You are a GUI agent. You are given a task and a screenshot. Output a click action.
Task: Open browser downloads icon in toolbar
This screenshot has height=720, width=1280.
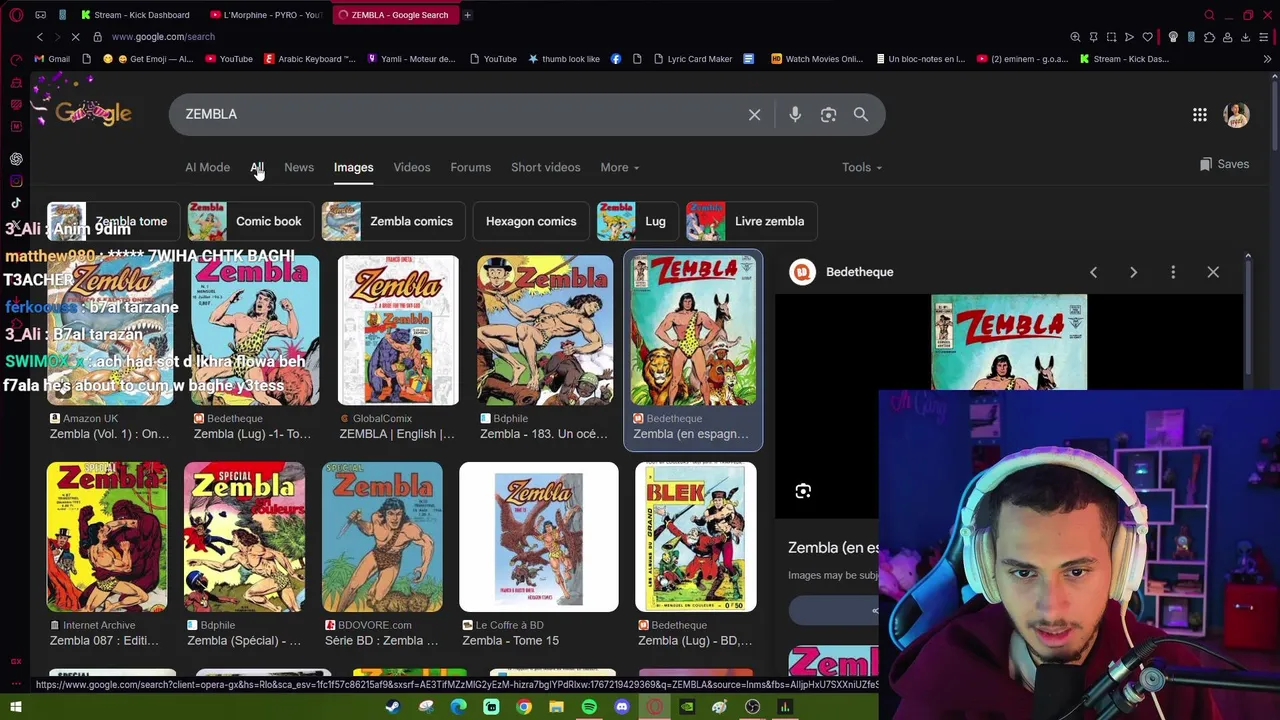tap(1246, 37)
